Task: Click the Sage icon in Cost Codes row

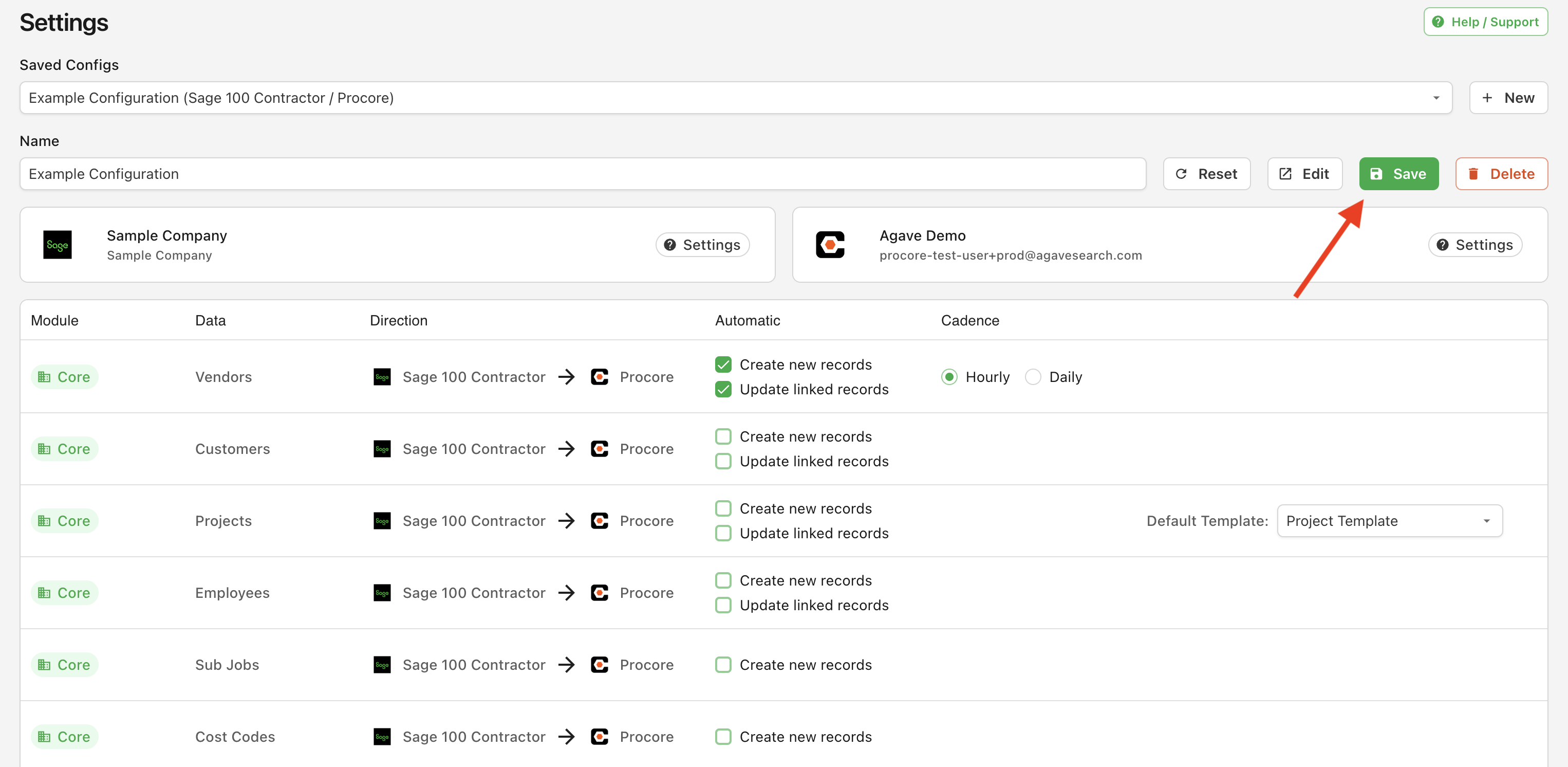Action: click(382, 736)
